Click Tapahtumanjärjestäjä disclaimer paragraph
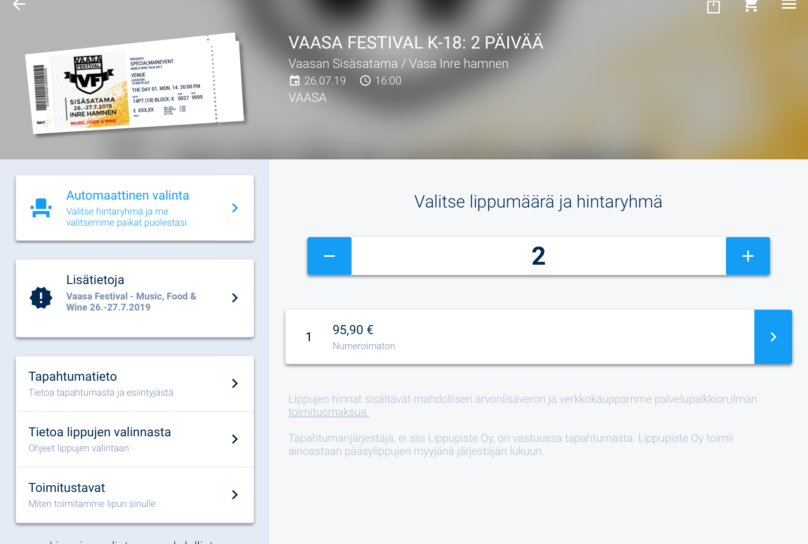The height and width of the screenshot is (544, 808). point(510,445)
